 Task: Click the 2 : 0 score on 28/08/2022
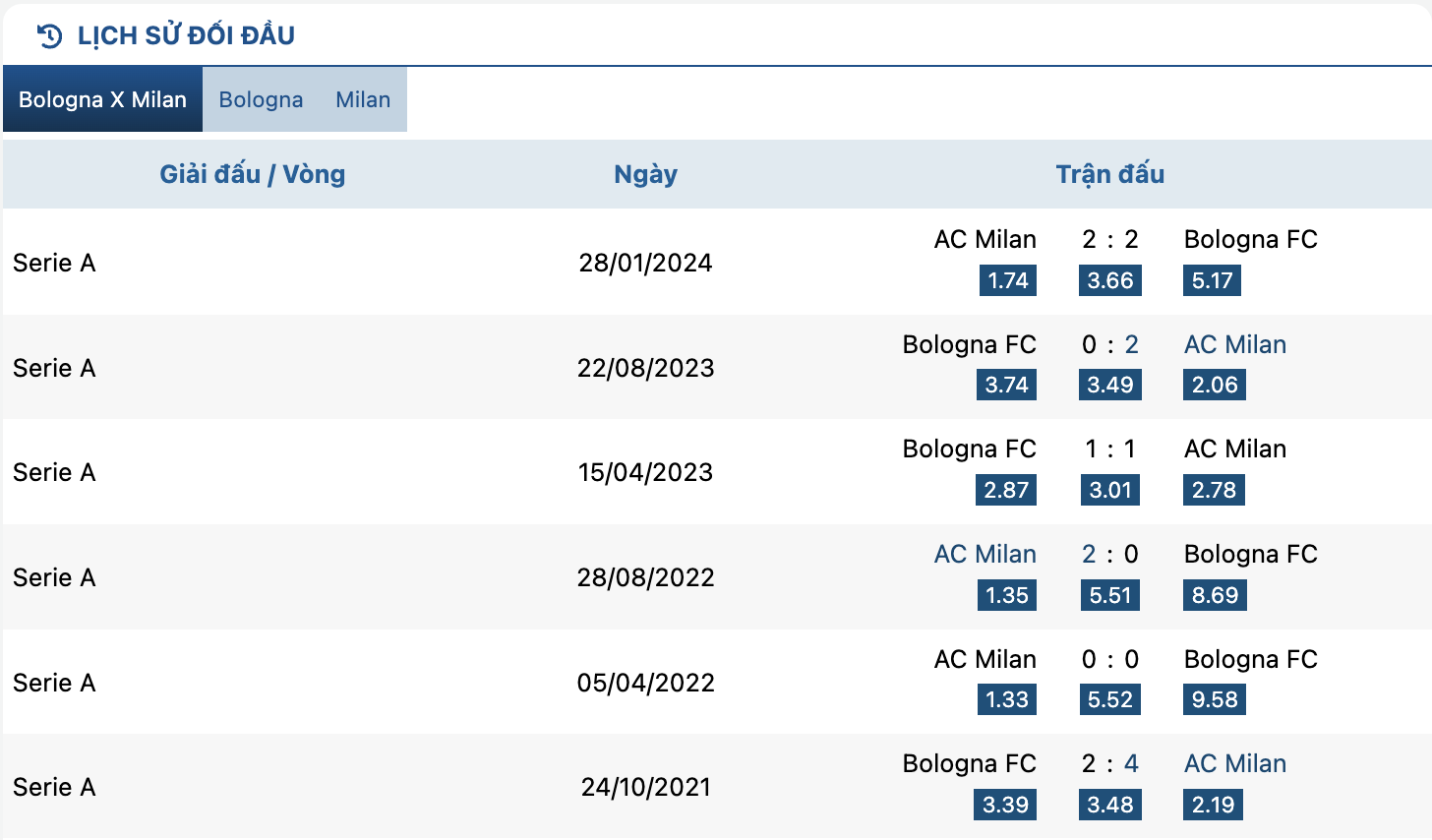click(x=1110, y=554)
